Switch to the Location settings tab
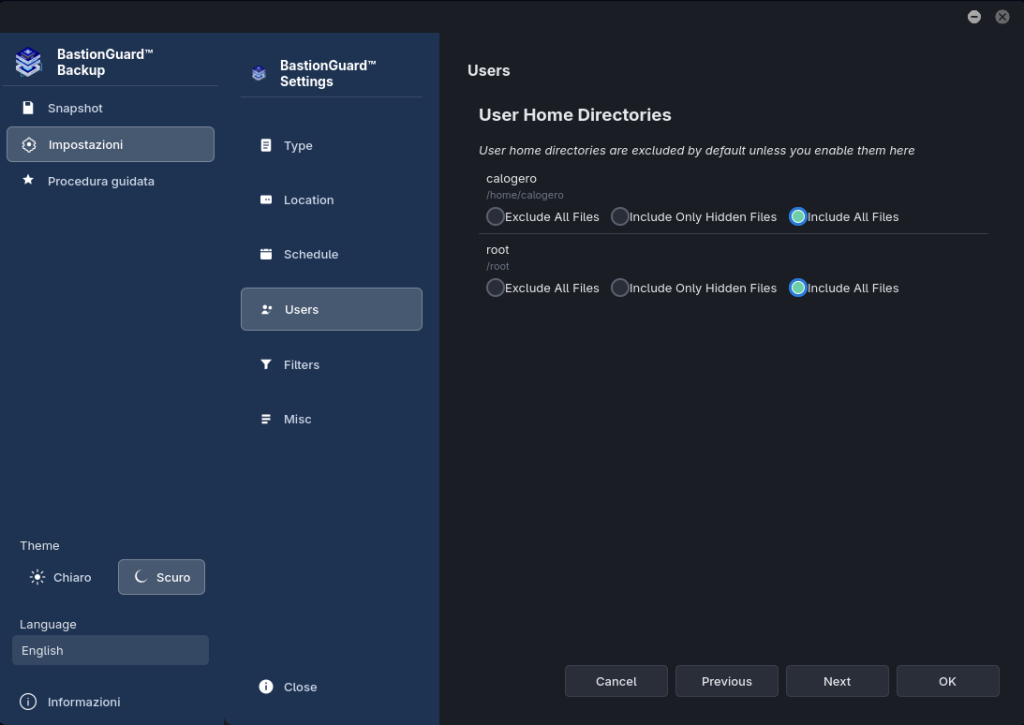This screenshot has height=725, width=1024. (332, 200)
